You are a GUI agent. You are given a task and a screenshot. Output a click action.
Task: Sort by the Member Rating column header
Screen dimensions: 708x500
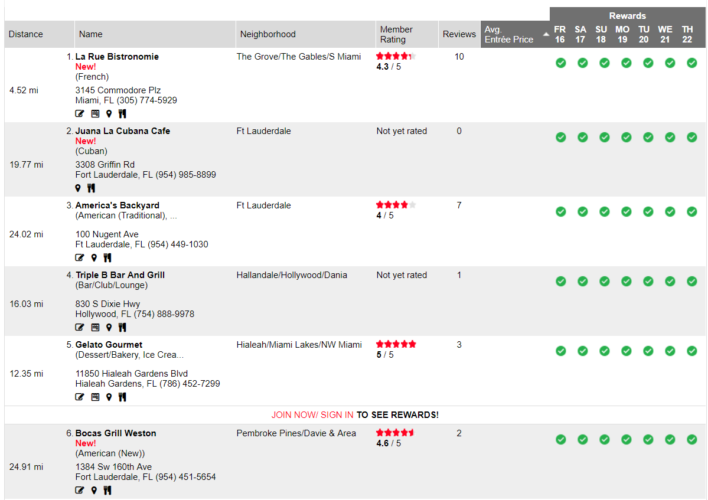396,34
